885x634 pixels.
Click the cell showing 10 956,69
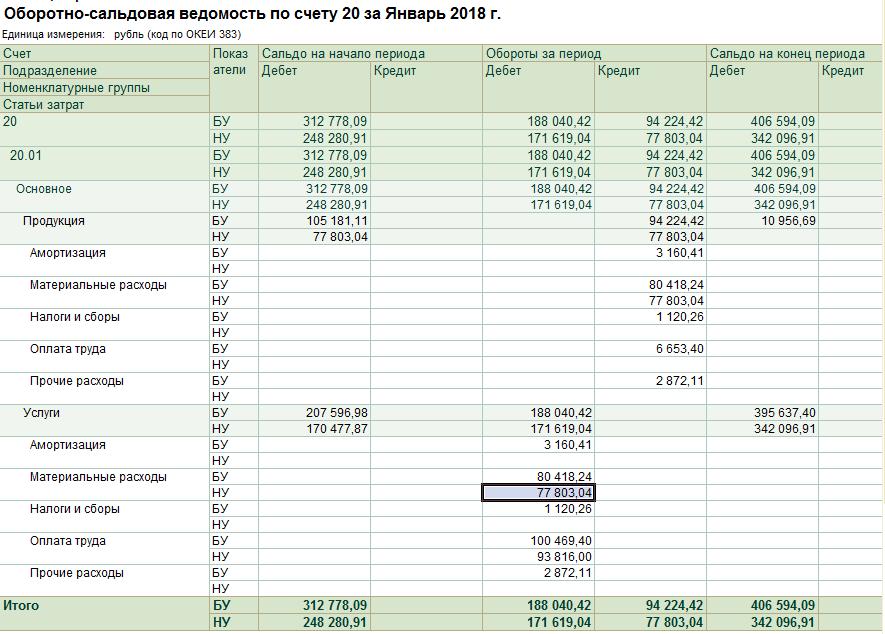coord(783,221)
